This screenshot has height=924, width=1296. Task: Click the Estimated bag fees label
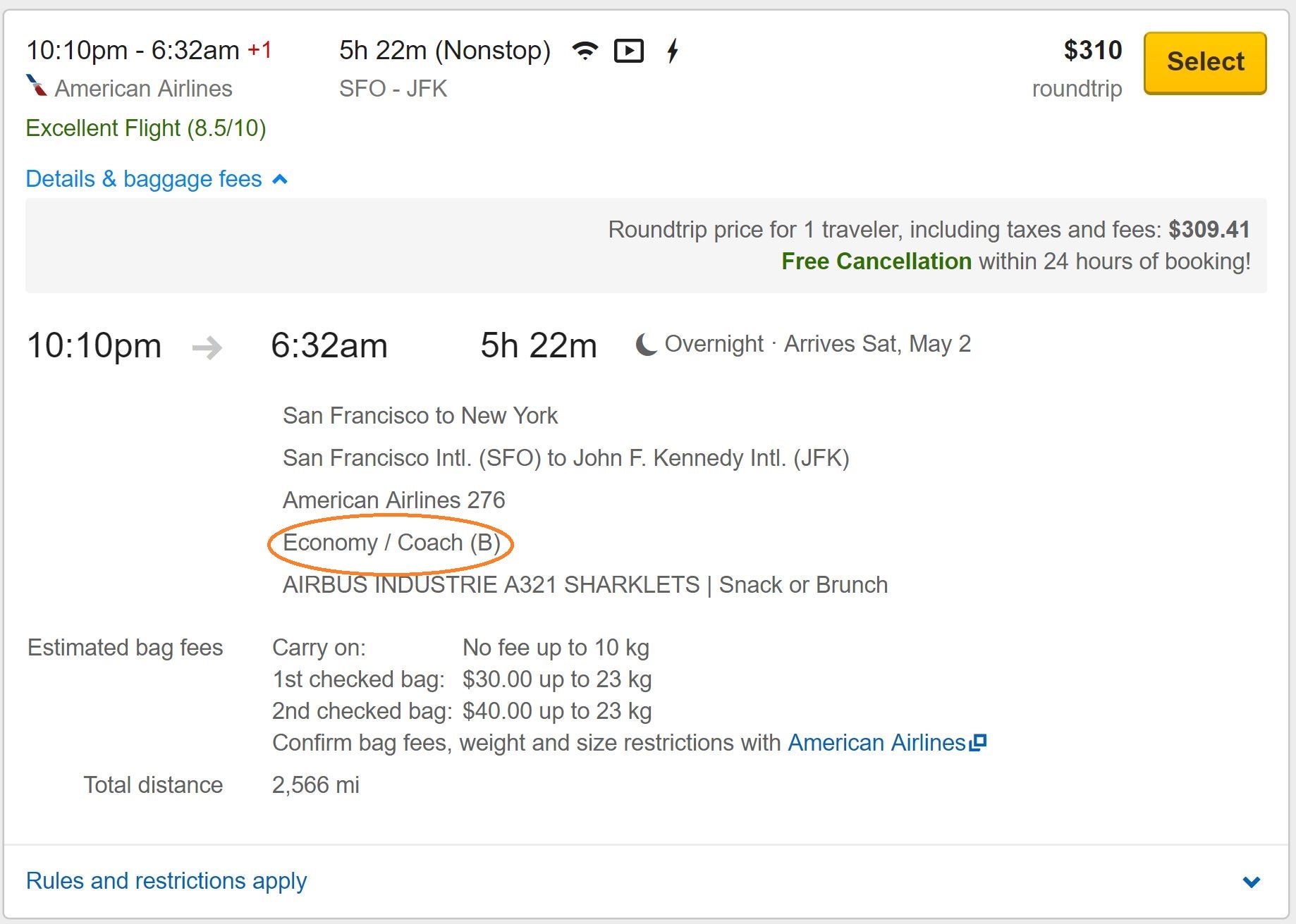click(125, 648)
